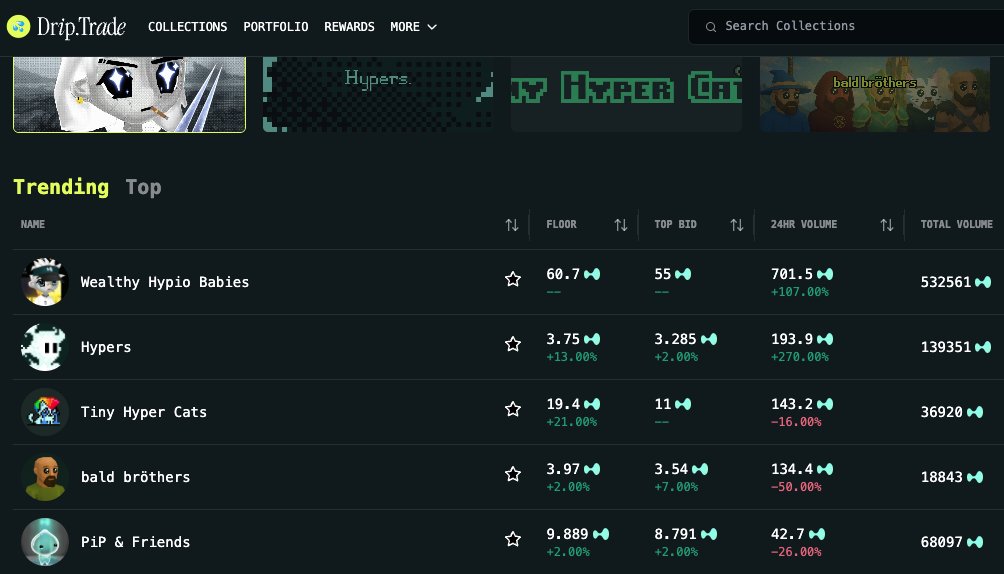Open the white-haired anime banner card
The width and height of the screenshot is (1004, 574).
pos(129,94)
